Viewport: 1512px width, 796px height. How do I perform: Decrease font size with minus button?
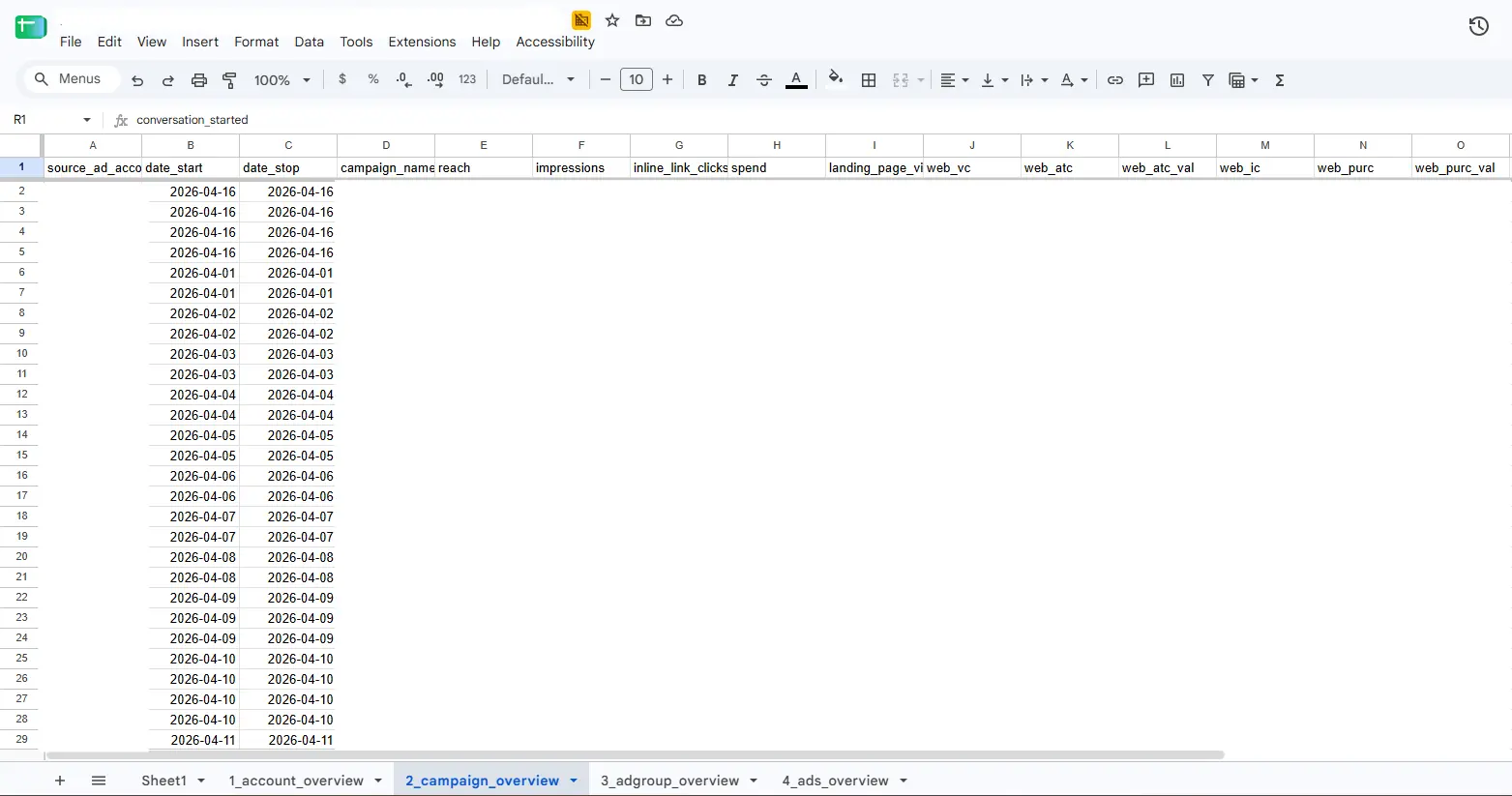(606, 79)
